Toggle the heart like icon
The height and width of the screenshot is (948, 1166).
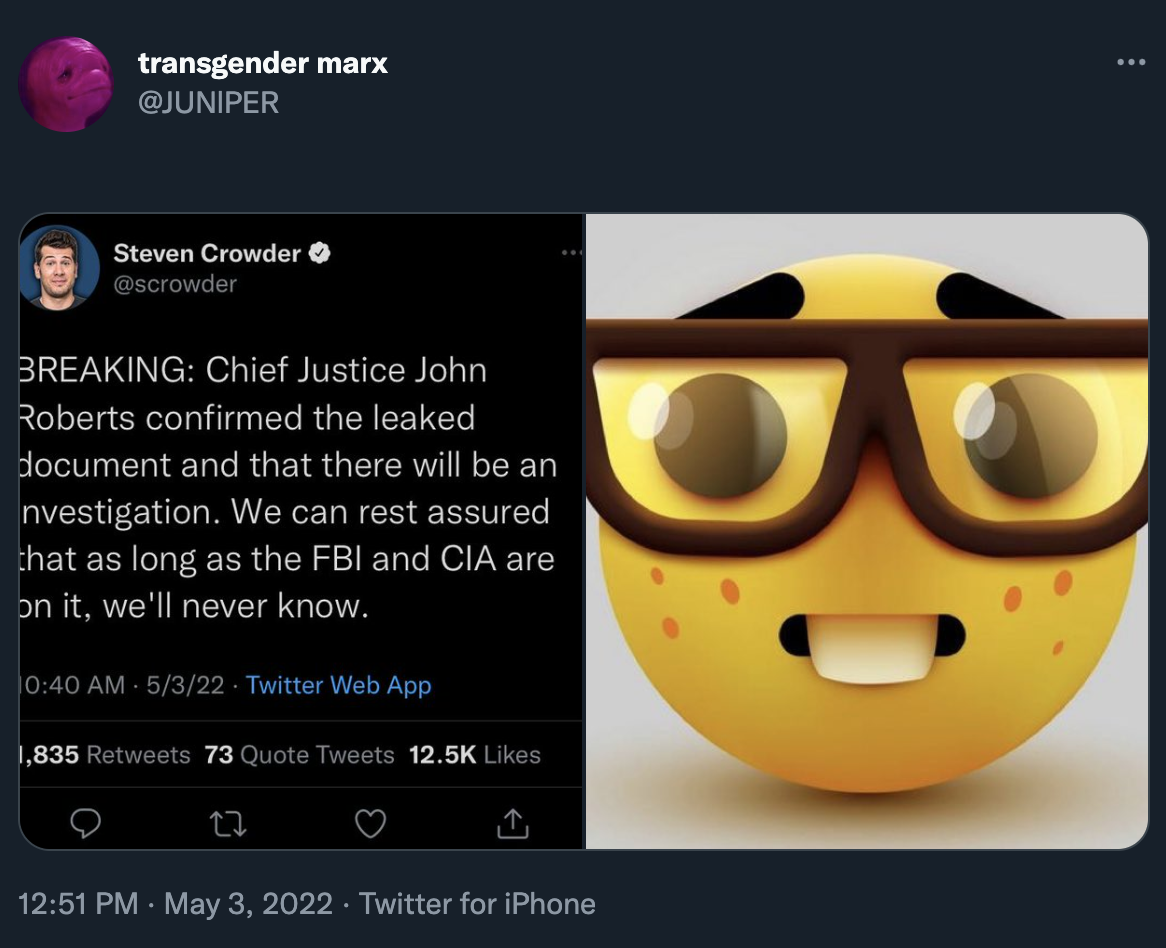coord(370,823)
